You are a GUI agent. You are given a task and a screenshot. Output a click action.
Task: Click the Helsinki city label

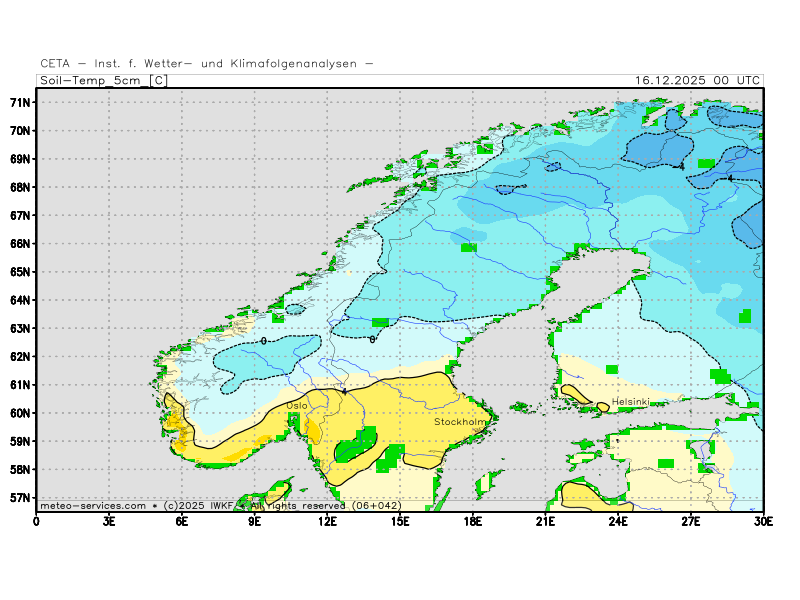(x=630, y=402)
